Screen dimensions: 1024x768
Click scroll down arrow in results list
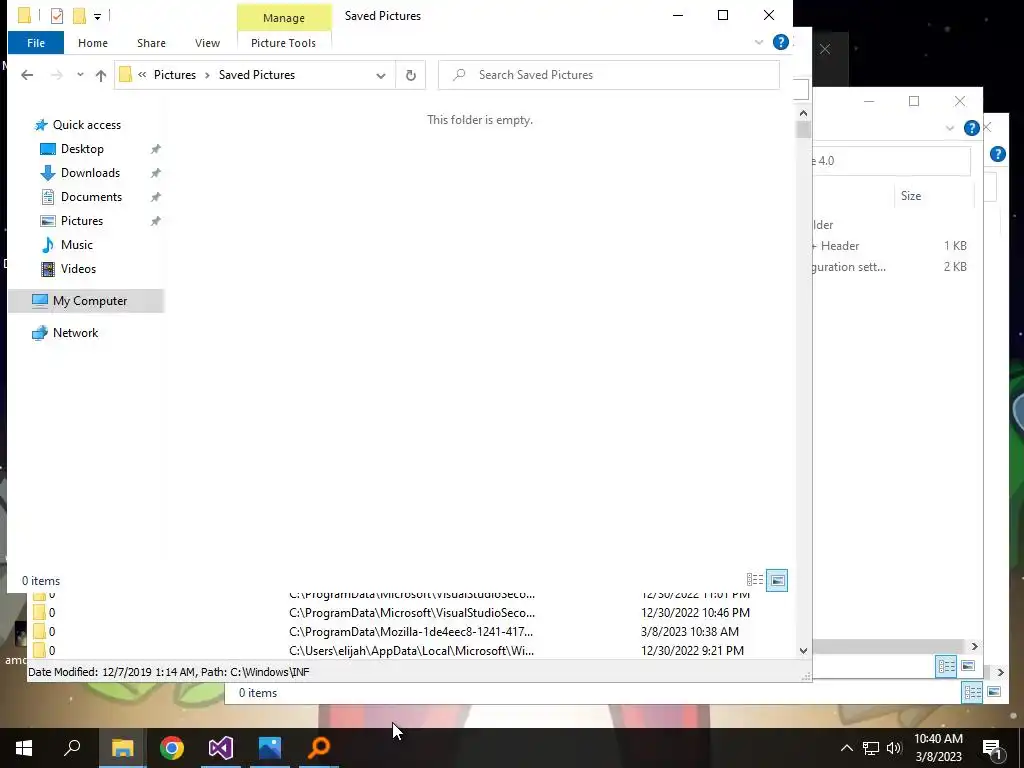[x=803, y=650]
